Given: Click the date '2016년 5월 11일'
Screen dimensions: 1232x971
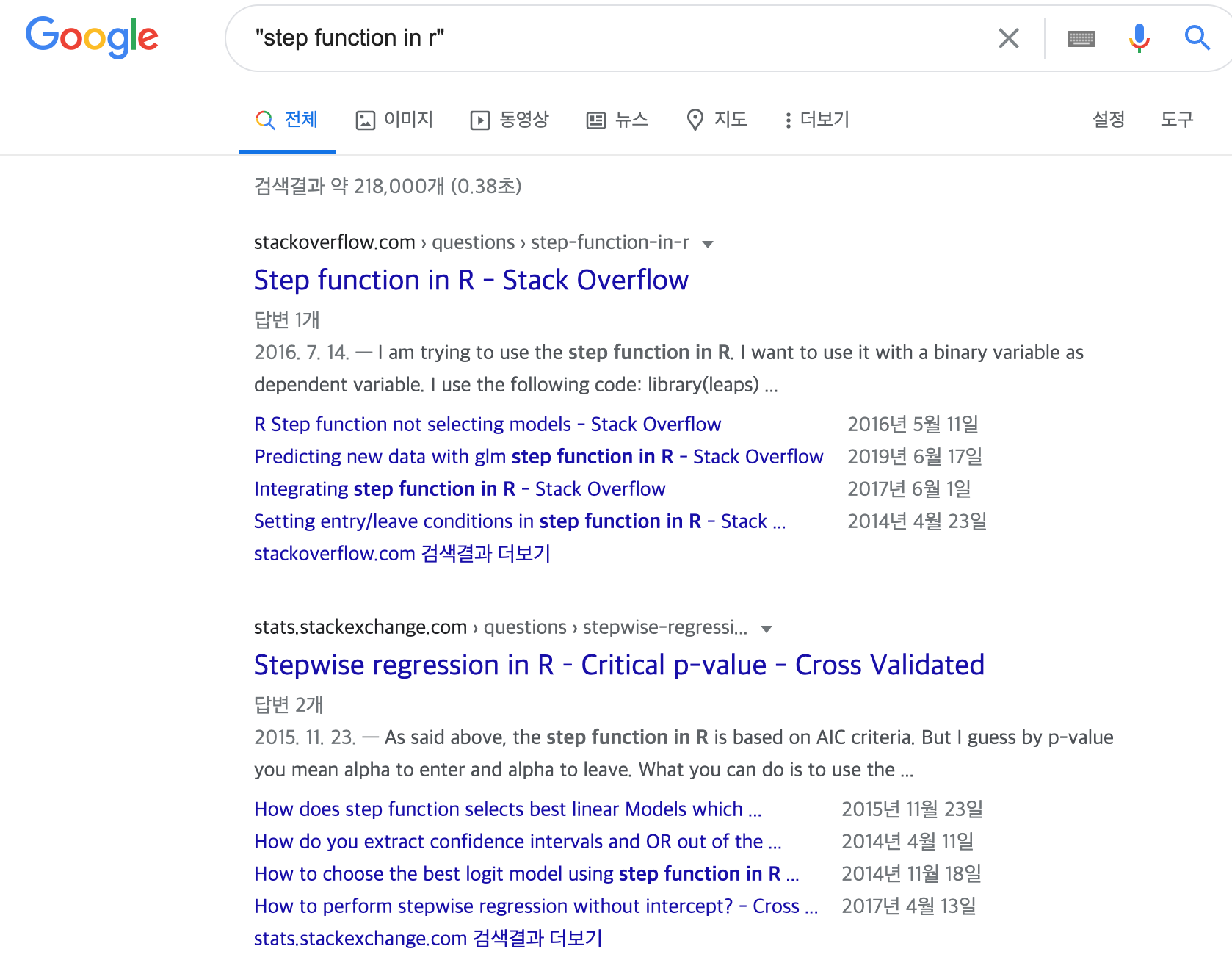Looking at the screenshot, I should click(913, 425).
